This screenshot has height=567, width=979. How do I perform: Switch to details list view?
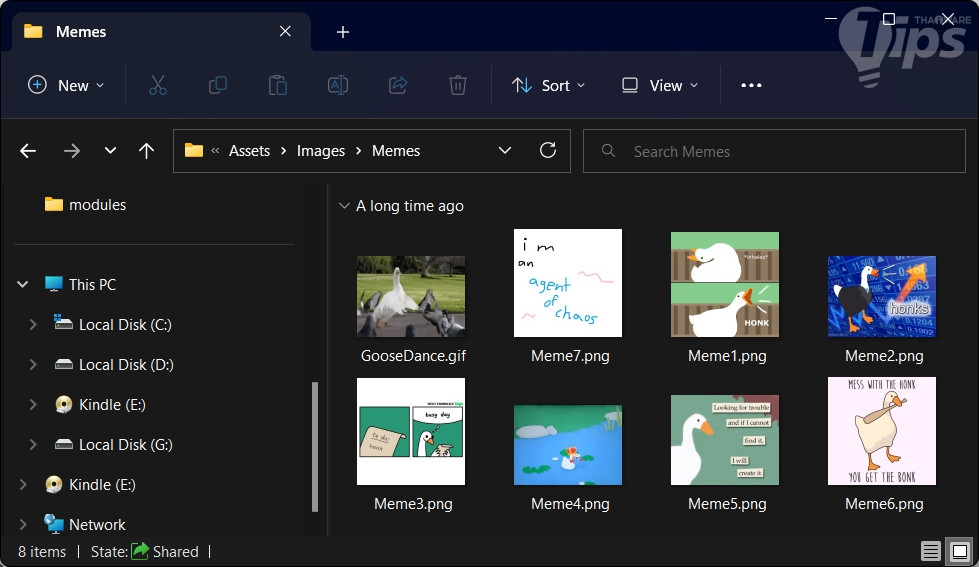[x=930, y=551]
